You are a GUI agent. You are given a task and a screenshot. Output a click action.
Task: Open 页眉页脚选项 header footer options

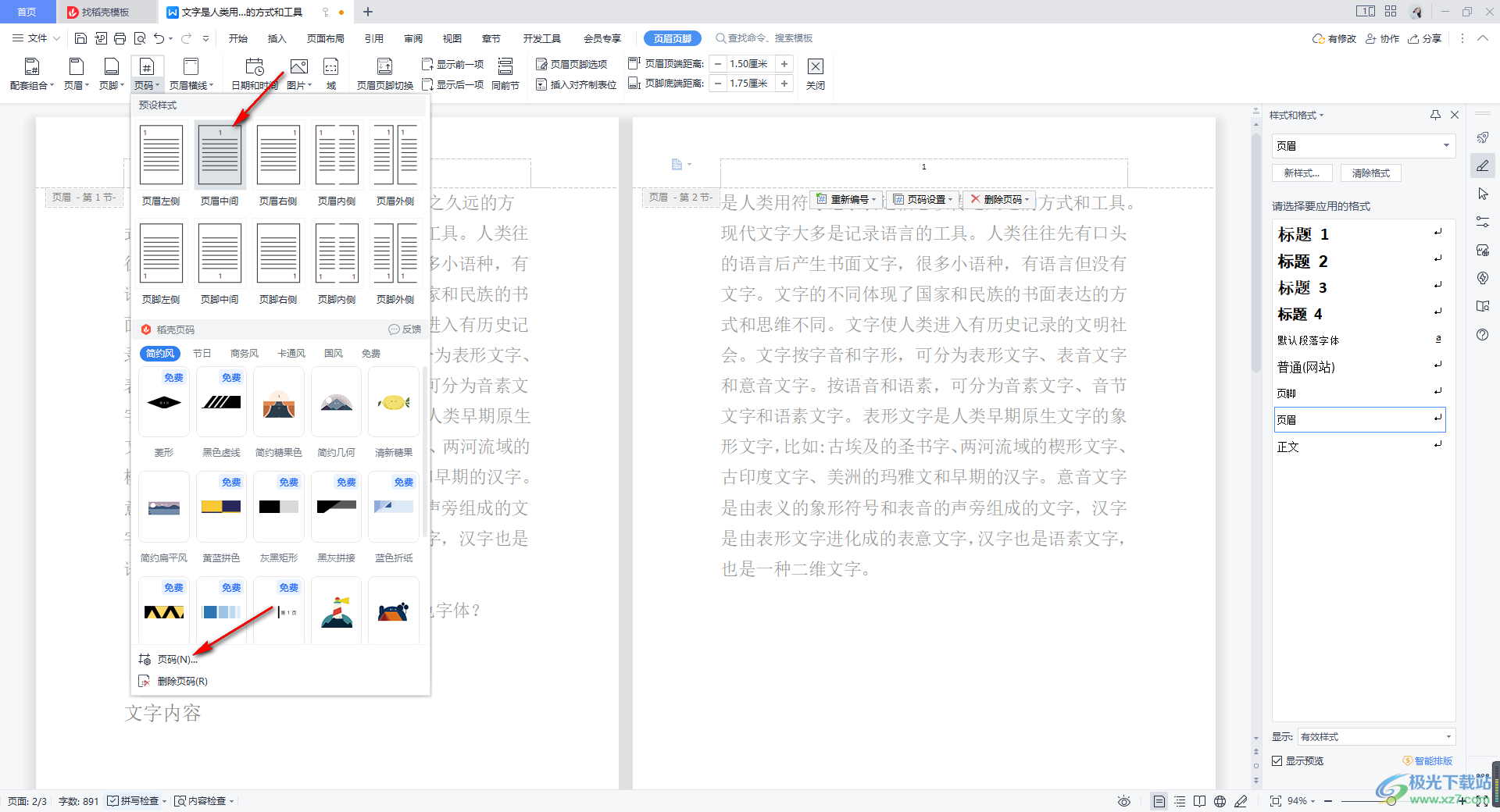pyautogui.click(x=571, y=64)
